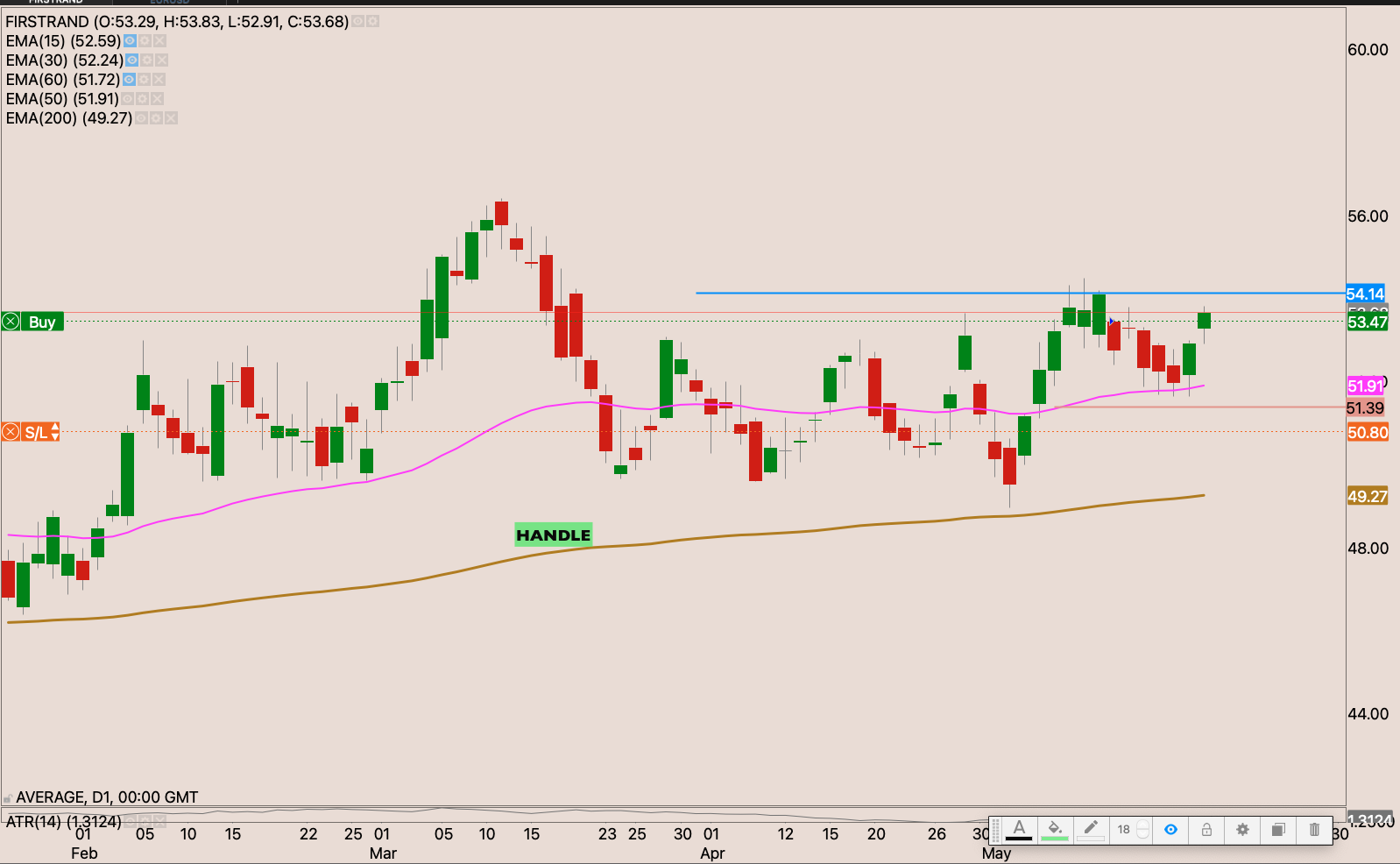Select the pencil line color tool
The height and width of the screenshot is (864, 1400).
point(1091,829)
